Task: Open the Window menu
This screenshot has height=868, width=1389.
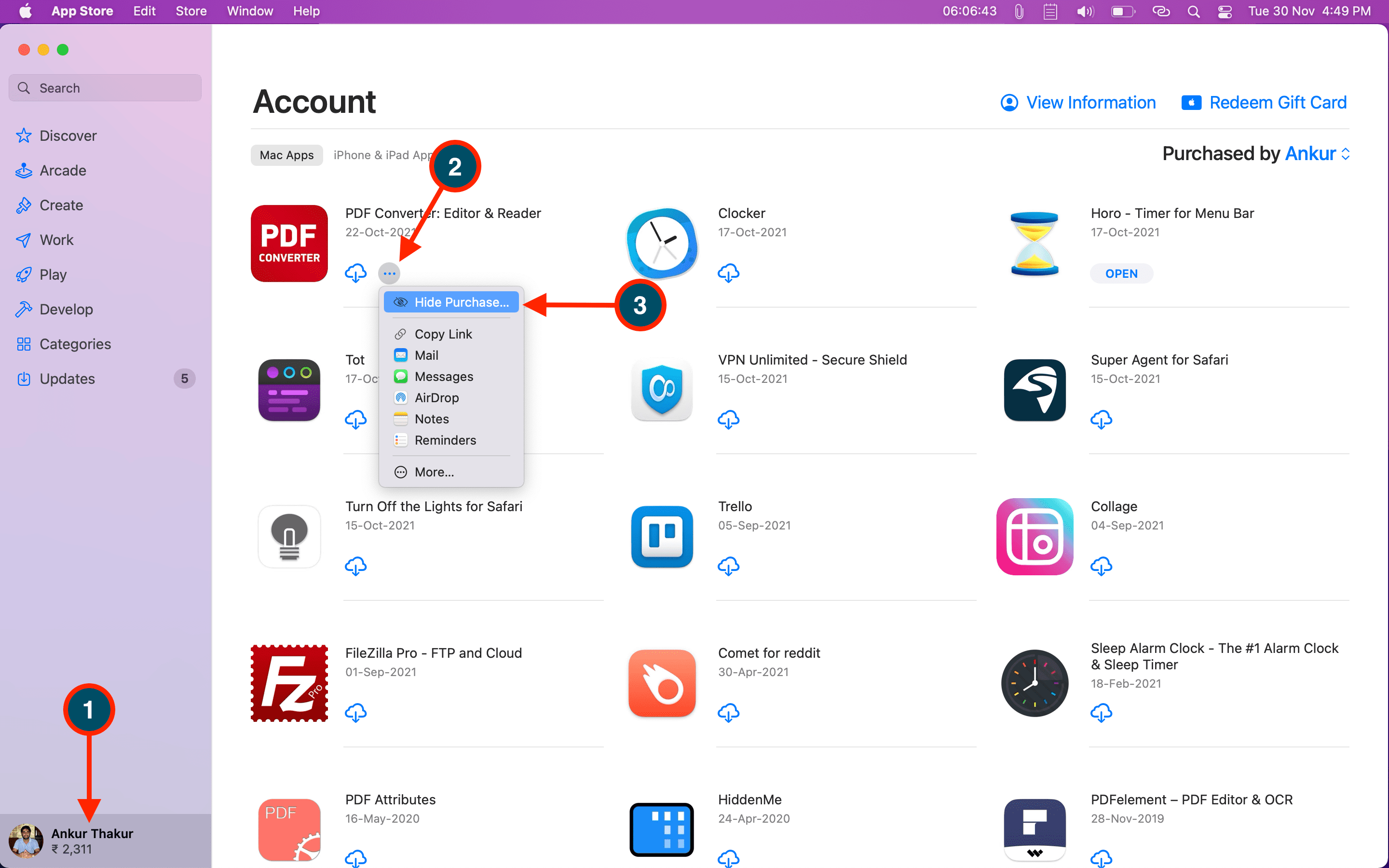Action: pyautogui.click(x=250, y=11)
